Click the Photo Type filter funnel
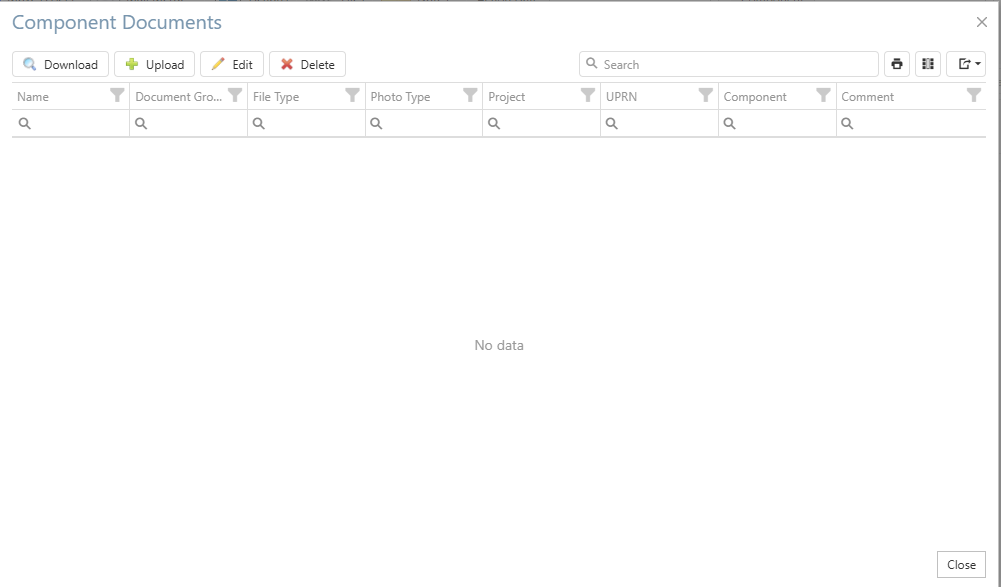Screen dimensions: 1001x587 point(470,96)
